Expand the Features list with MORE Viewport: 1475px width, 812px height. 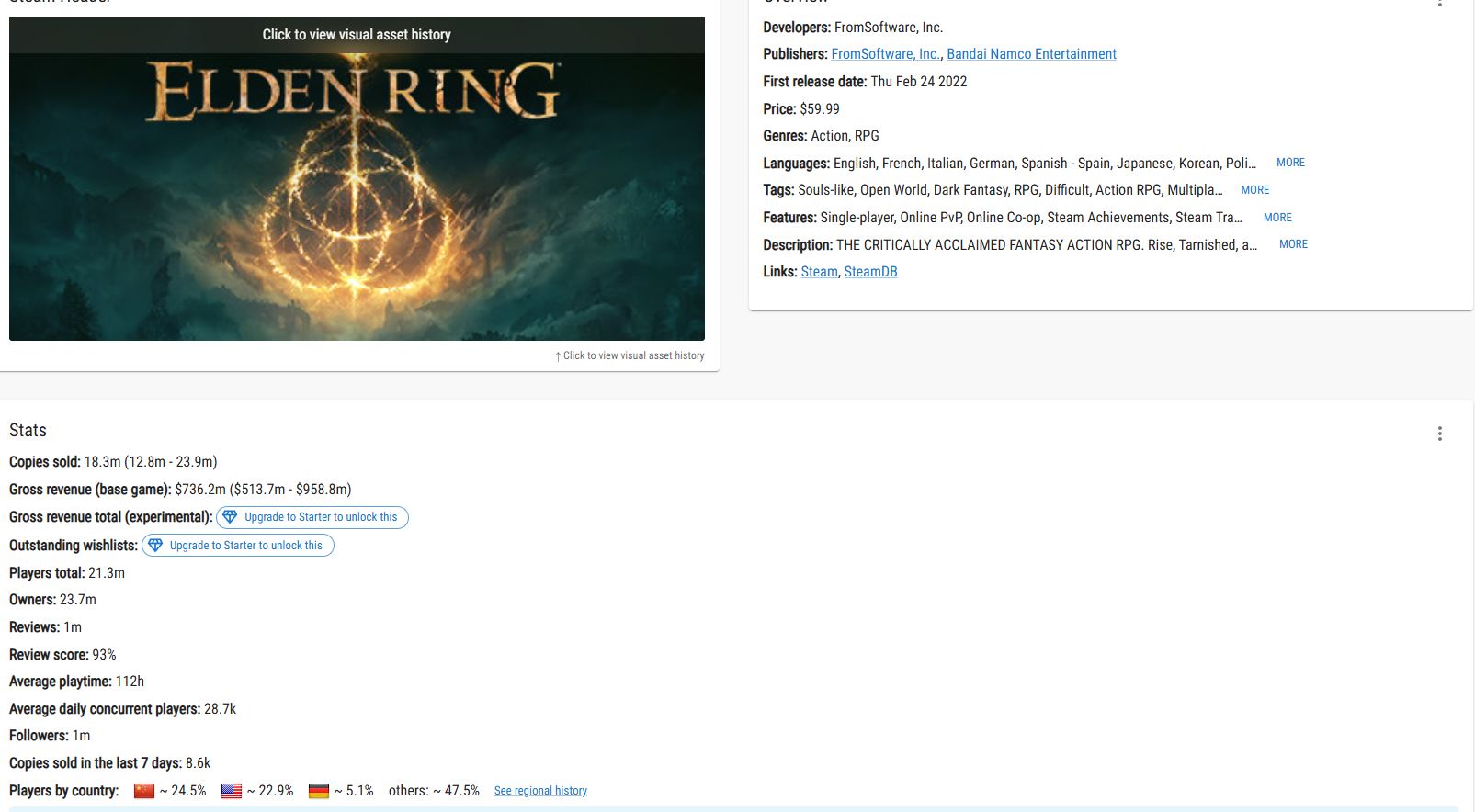(x=1277, y=218)
